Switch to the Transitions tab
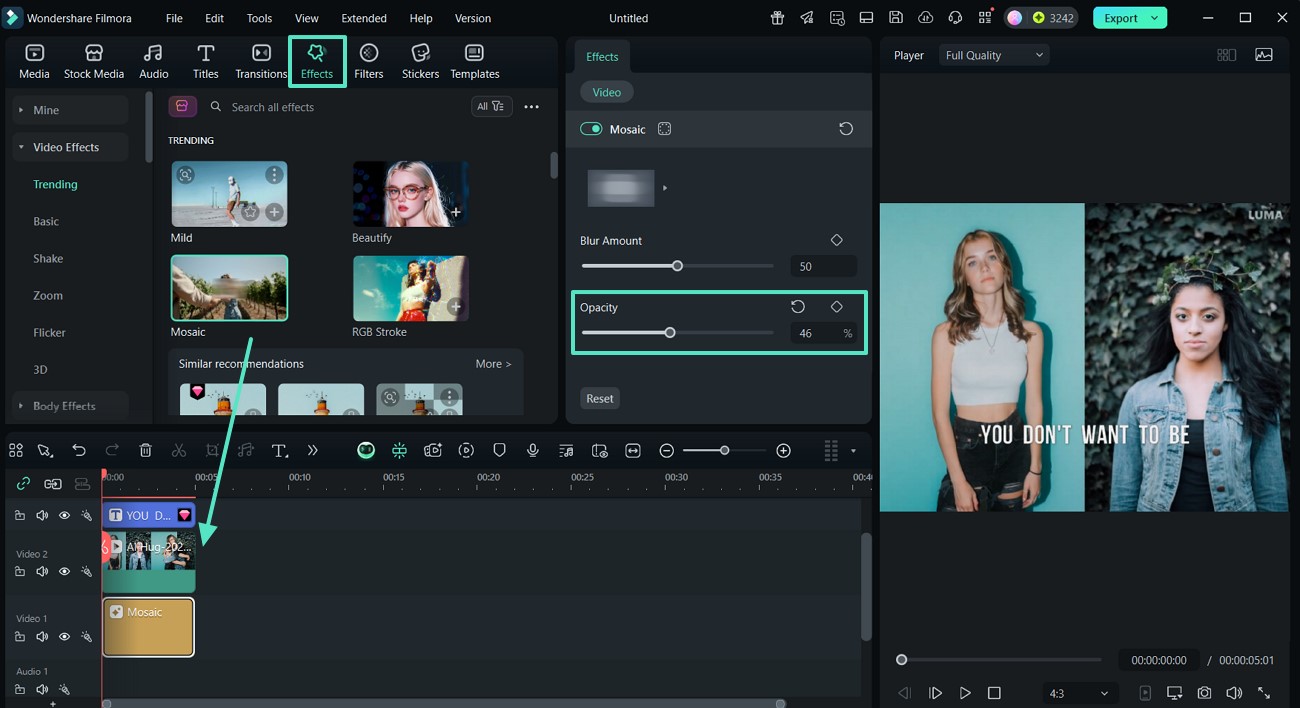Image resolution: width=1300 pixels, height=708 pixels. point(261,62)
